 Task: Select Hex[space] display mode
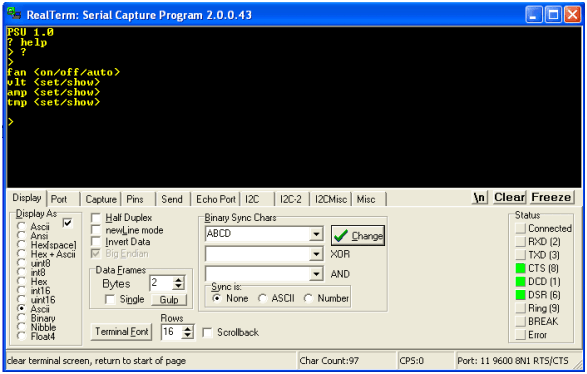click(21, 245)
